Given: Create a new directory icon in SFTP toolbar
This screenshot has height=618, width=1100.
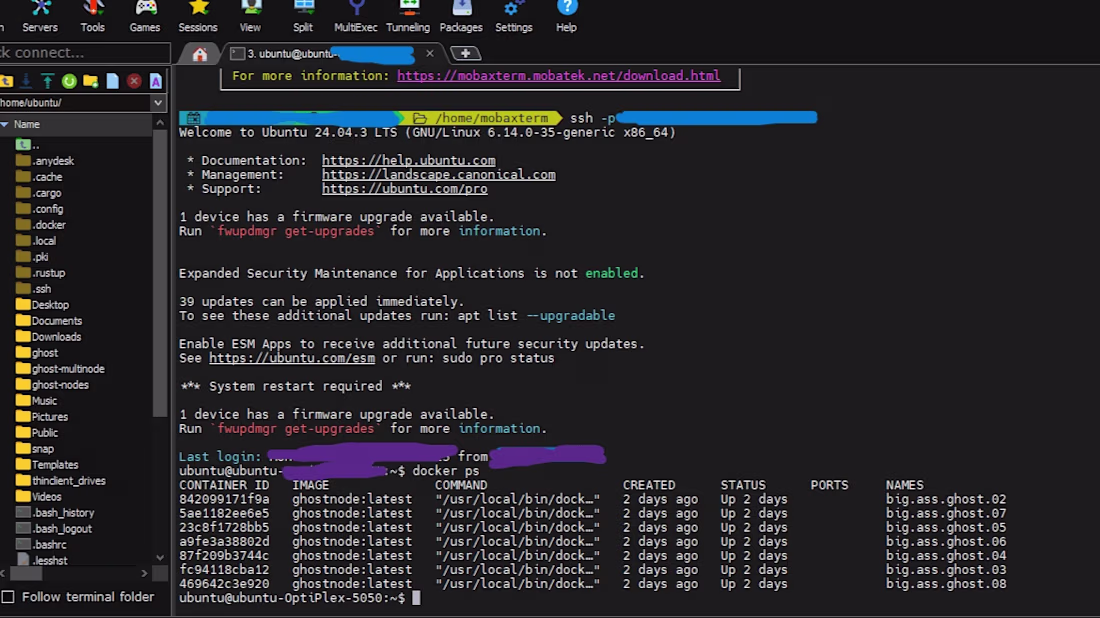Looking at the screenshot, I should click(90, 81).
